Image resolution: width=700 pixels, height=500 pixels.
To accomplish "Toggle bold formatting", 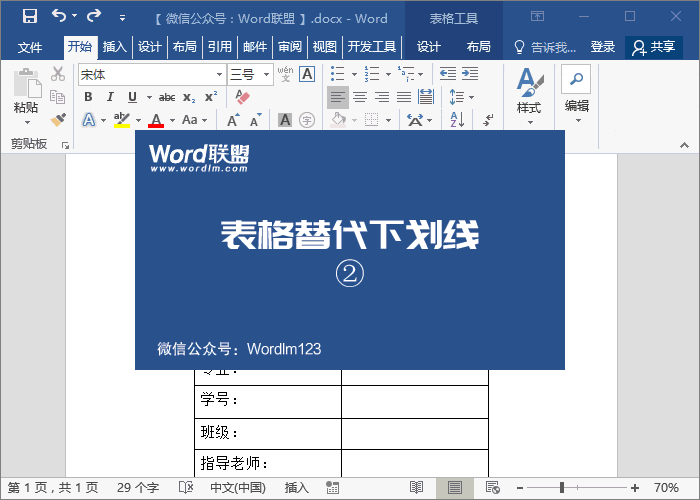I will 88,97.
